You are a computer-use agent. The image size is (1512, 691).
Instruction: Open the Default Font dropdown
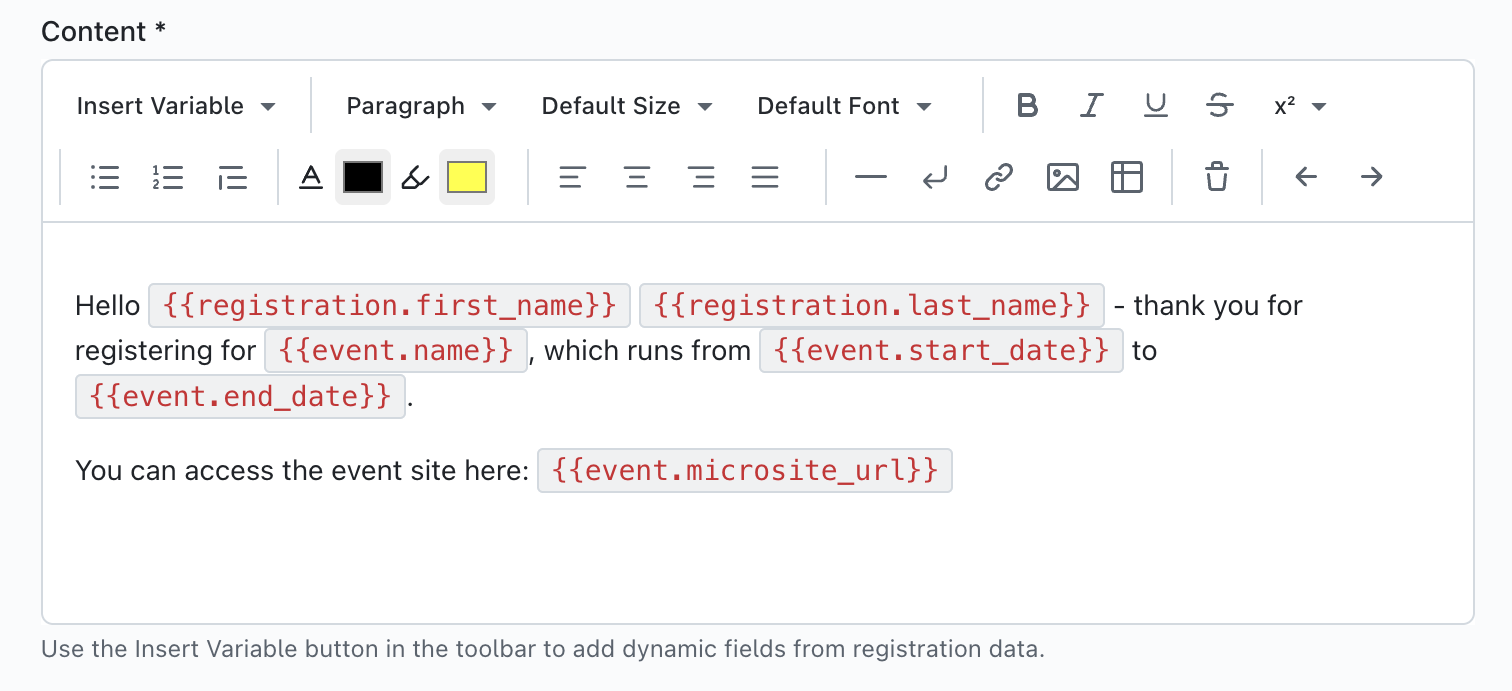click(x=844, y=106)
